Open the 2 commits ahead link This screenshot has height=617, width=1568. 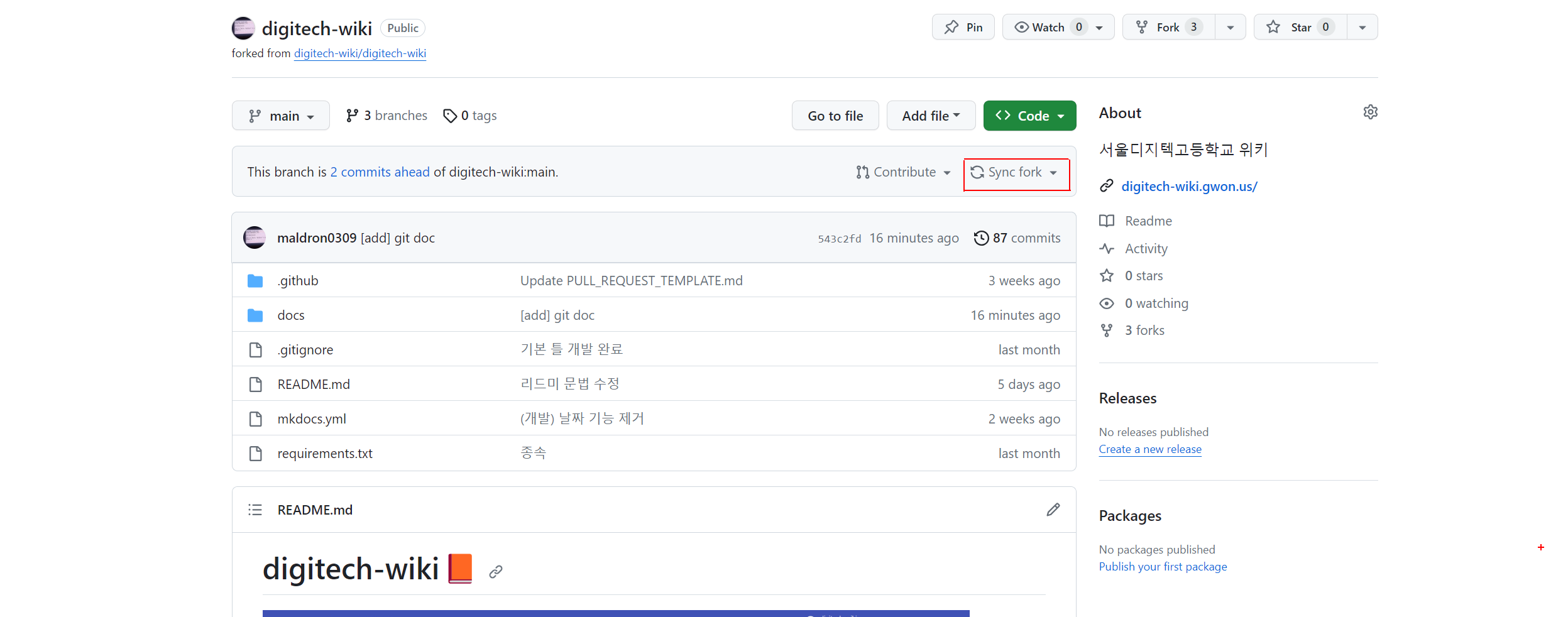(380, 172)
